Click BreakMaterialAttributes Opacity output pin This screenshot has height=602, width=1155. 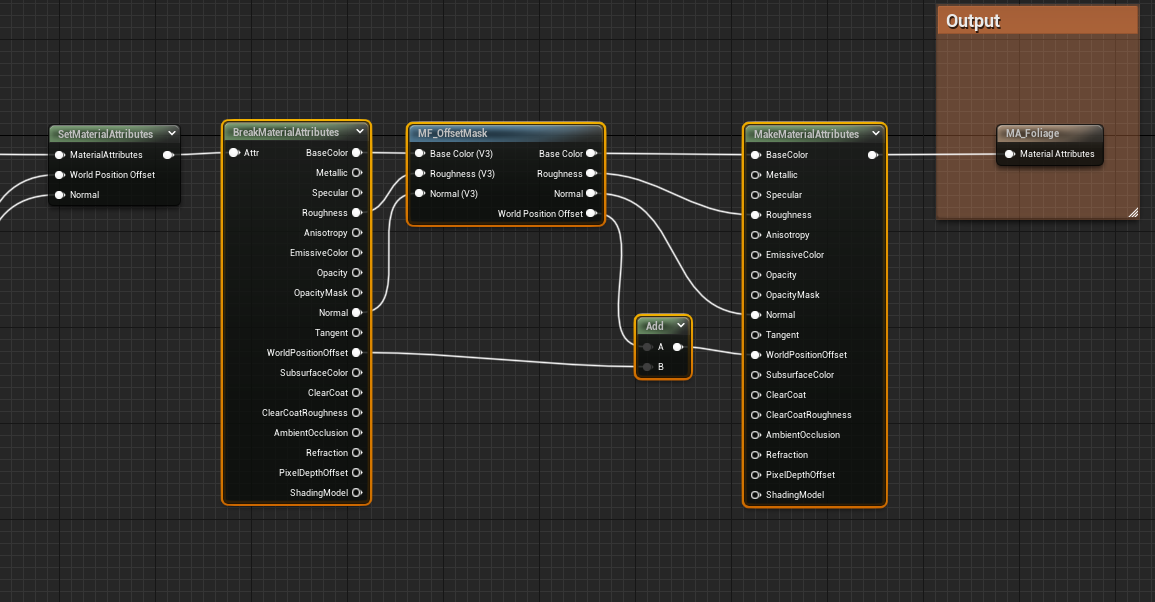(357, 273)
